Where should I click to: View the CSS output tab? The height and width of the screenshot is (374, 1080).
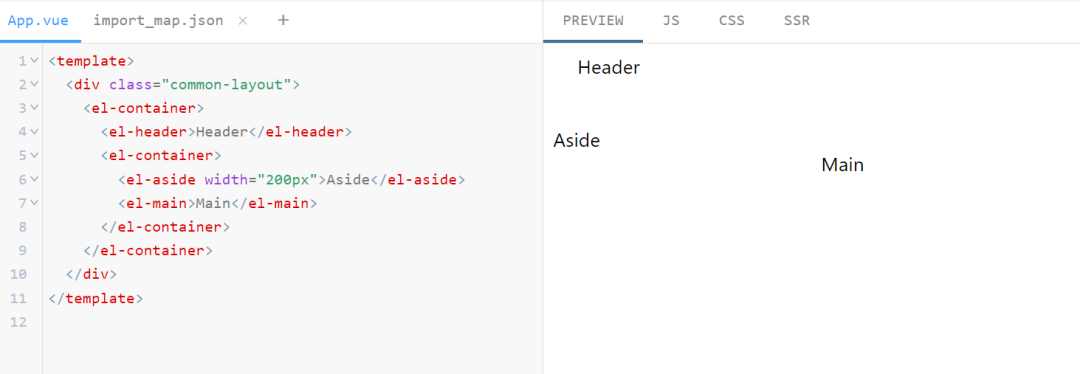tap(731, 21)
